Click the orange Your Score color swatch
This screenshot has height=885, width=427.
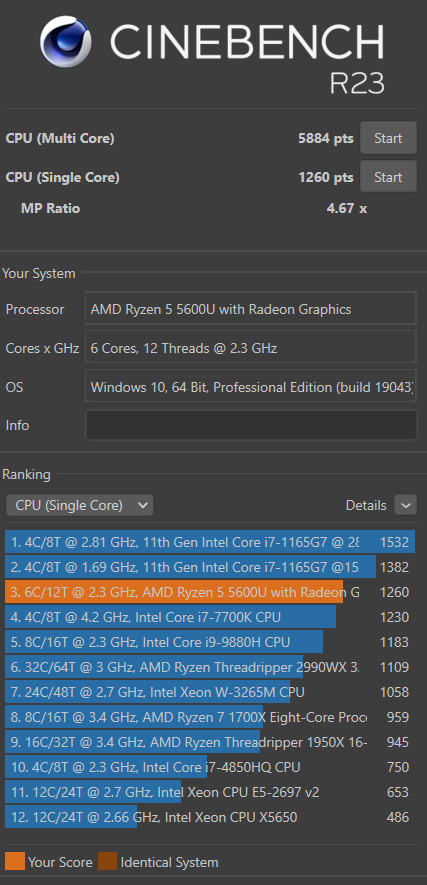tap(15, 861)
